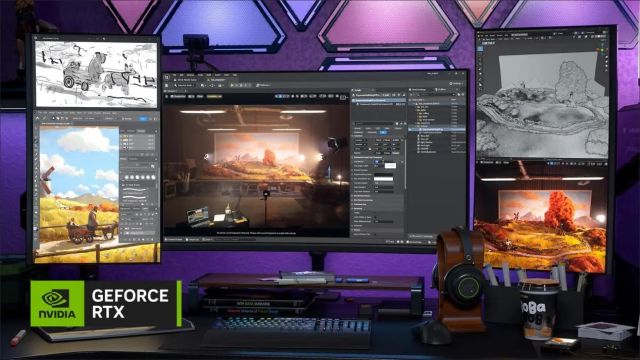Toggle the blue checkbox in Details properties

tap(377, 161)
